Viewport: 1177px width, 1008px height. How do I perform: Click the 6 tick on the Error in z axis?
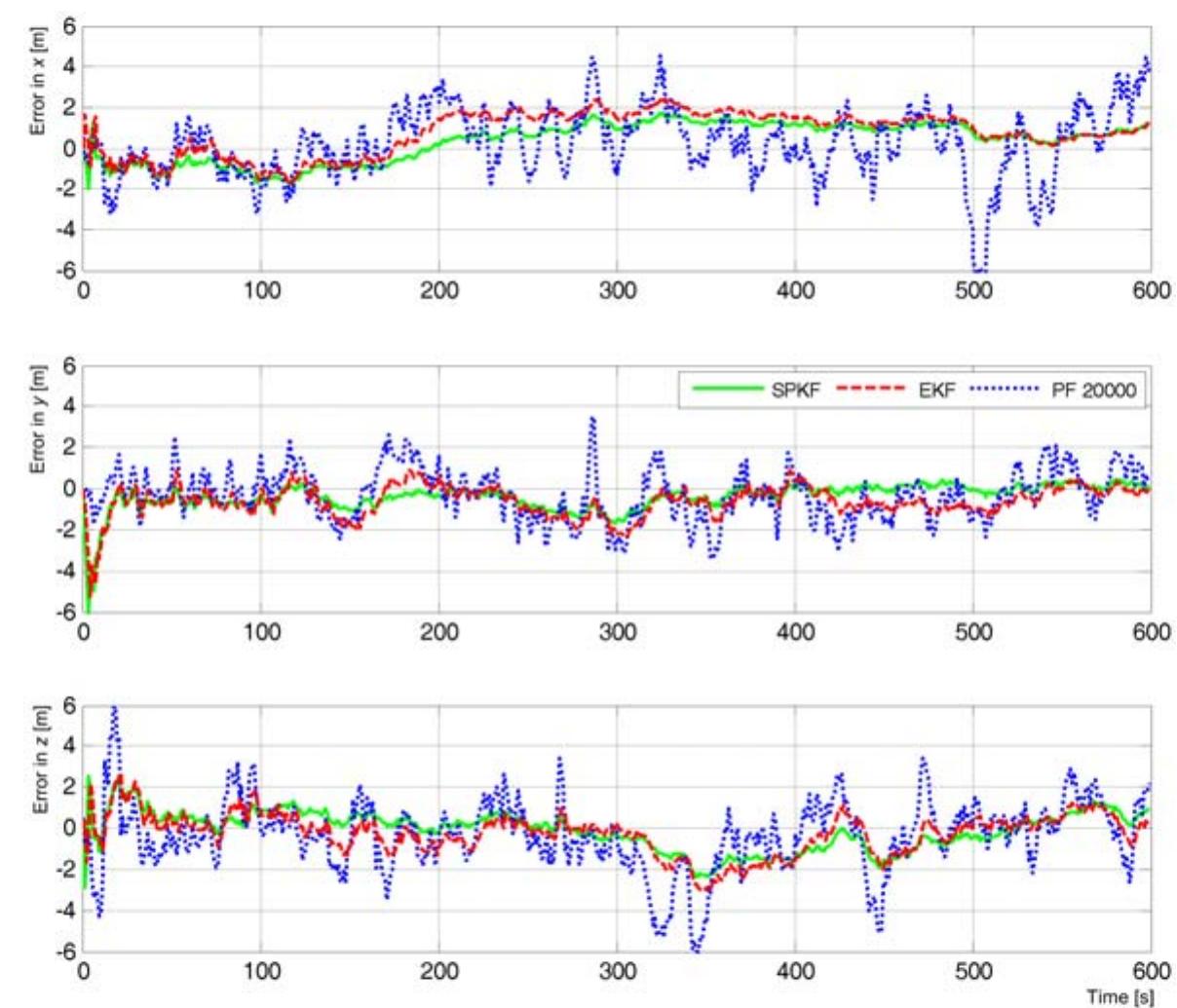(68, 705)
